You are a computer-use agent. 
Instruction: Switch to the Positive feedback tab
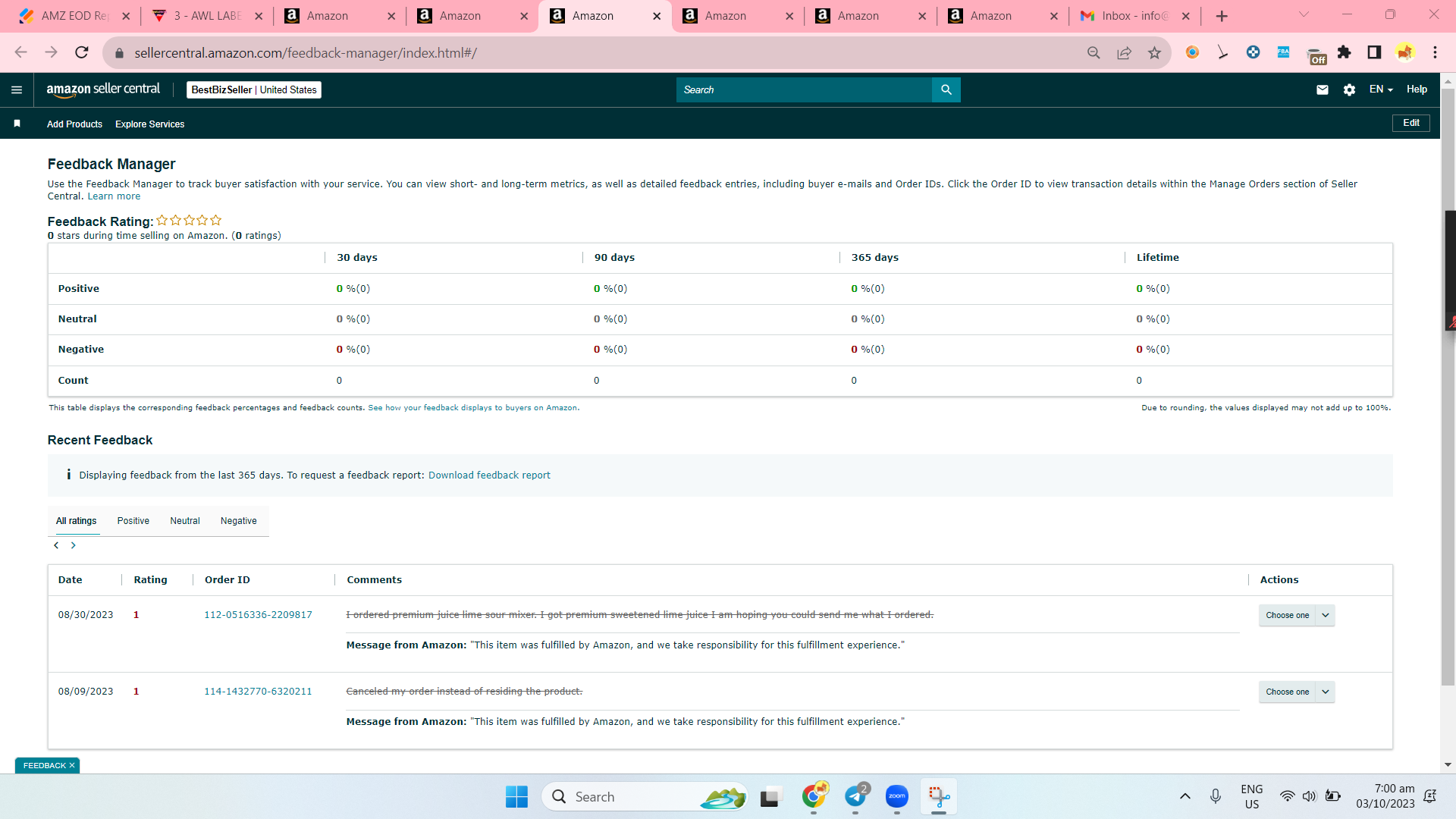coord(133,521)
